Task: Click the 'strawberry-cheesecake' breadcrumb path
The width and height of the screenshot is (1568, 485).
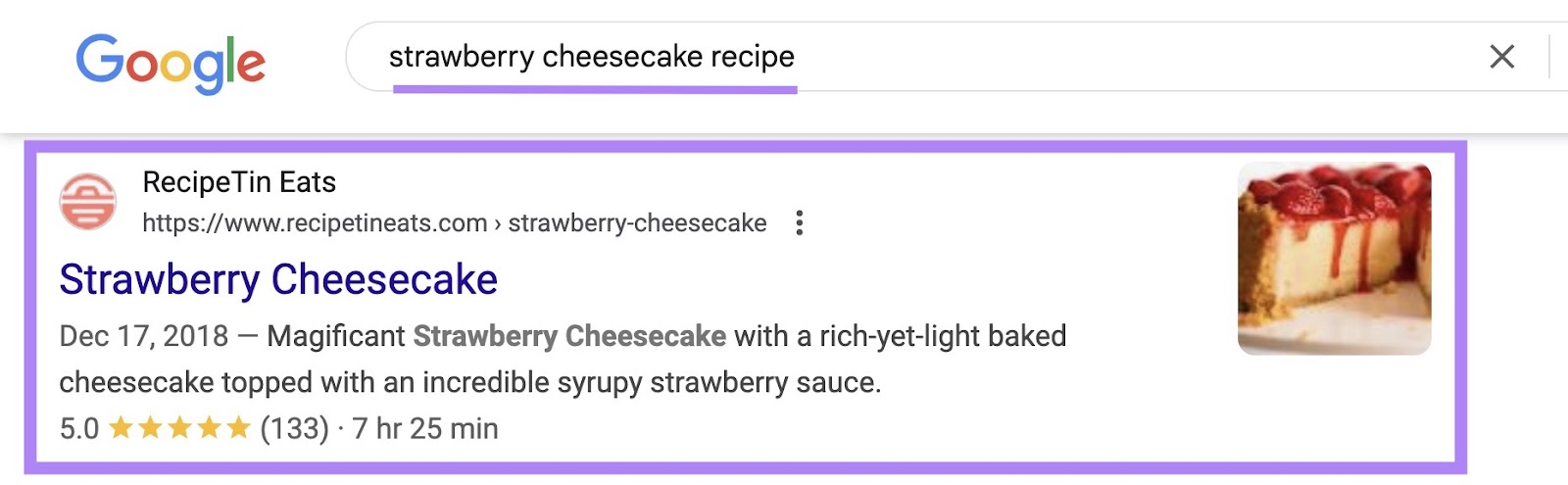Action: [x=637, y=223]
